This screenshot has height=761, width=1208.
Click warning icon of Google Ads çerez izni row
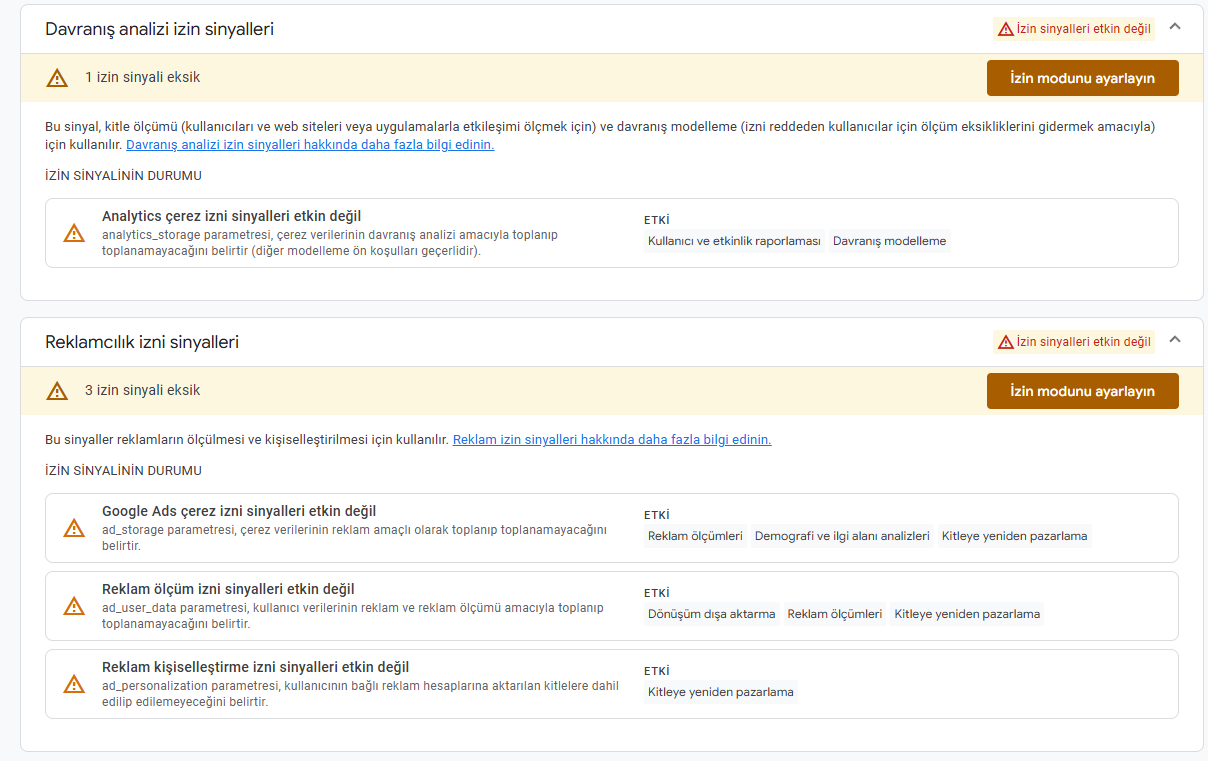(74, 528)
